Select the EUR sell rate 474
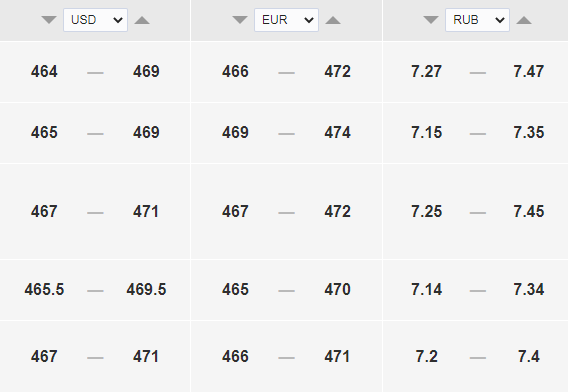Screen dimensions: 568x392 tap(338, 132)
